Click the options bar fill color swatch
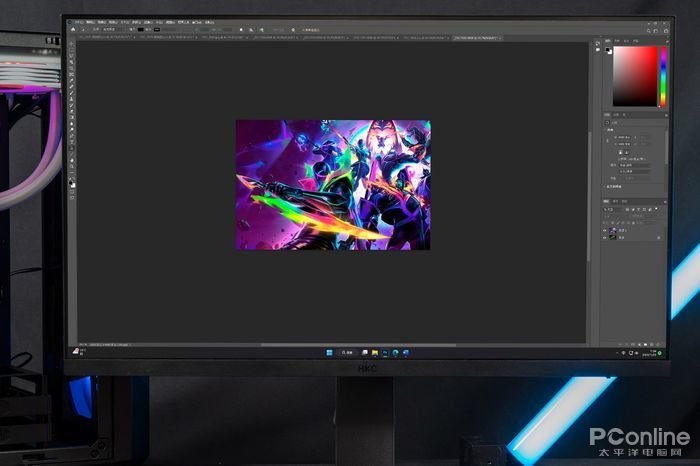Image resolution: width=700 pixels, height=466 pixels. coord(141,29)
